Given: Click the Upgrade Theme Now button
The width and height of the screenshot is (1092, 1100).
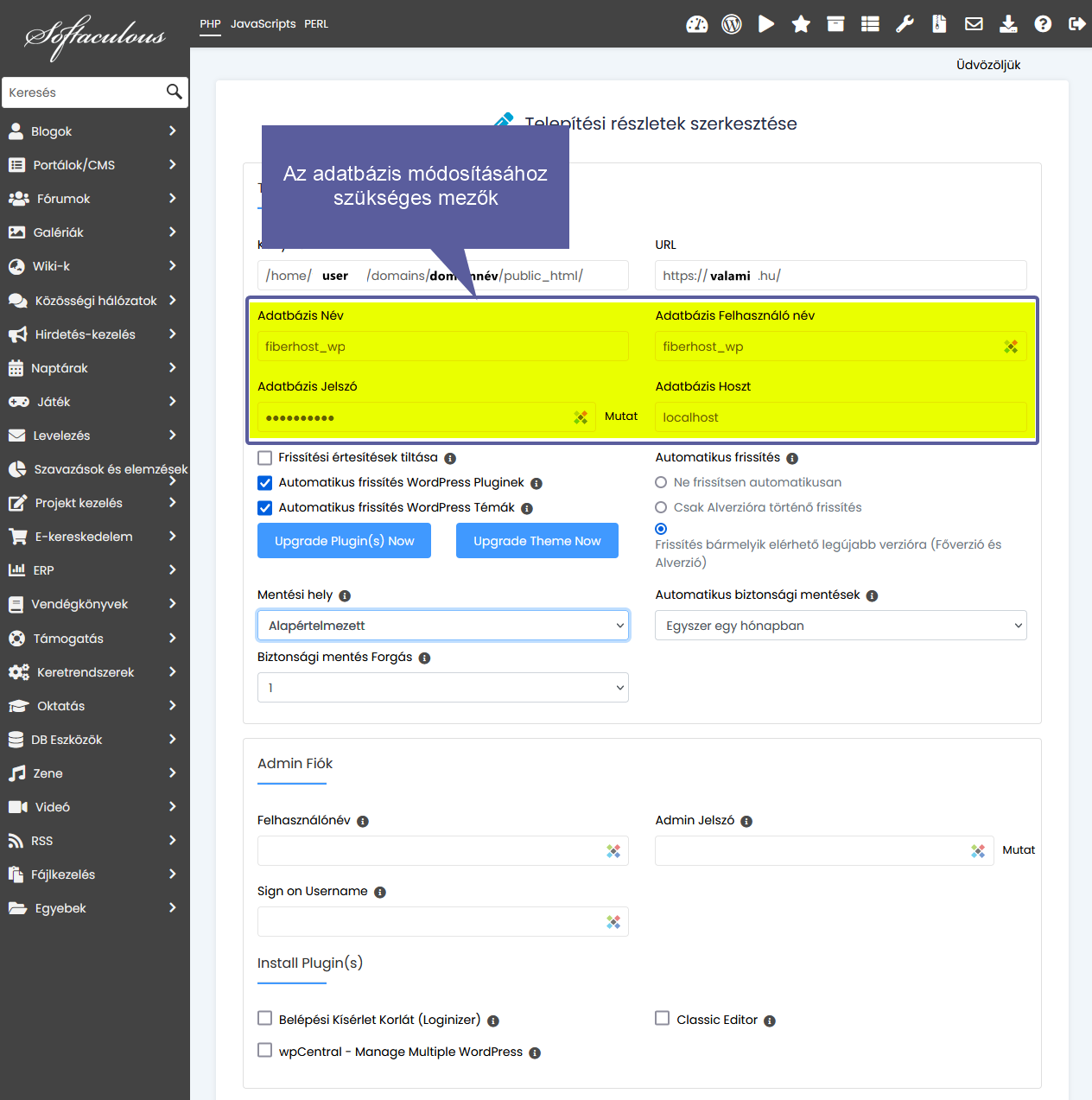Looking at the screenshot, I should click(537, 541).
